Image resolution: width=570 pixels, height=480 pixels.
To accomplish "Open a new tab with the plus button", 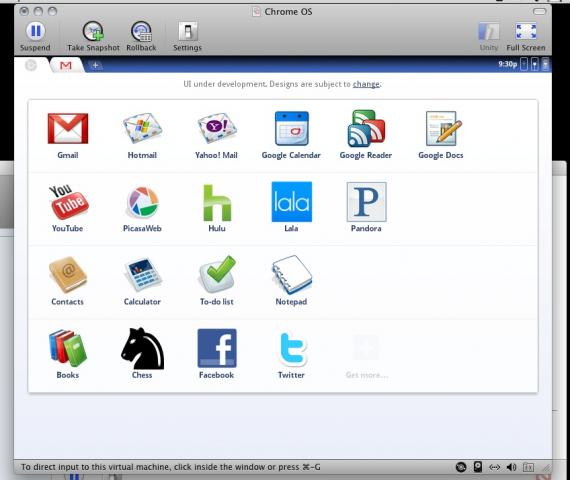I will coord(95,65).
